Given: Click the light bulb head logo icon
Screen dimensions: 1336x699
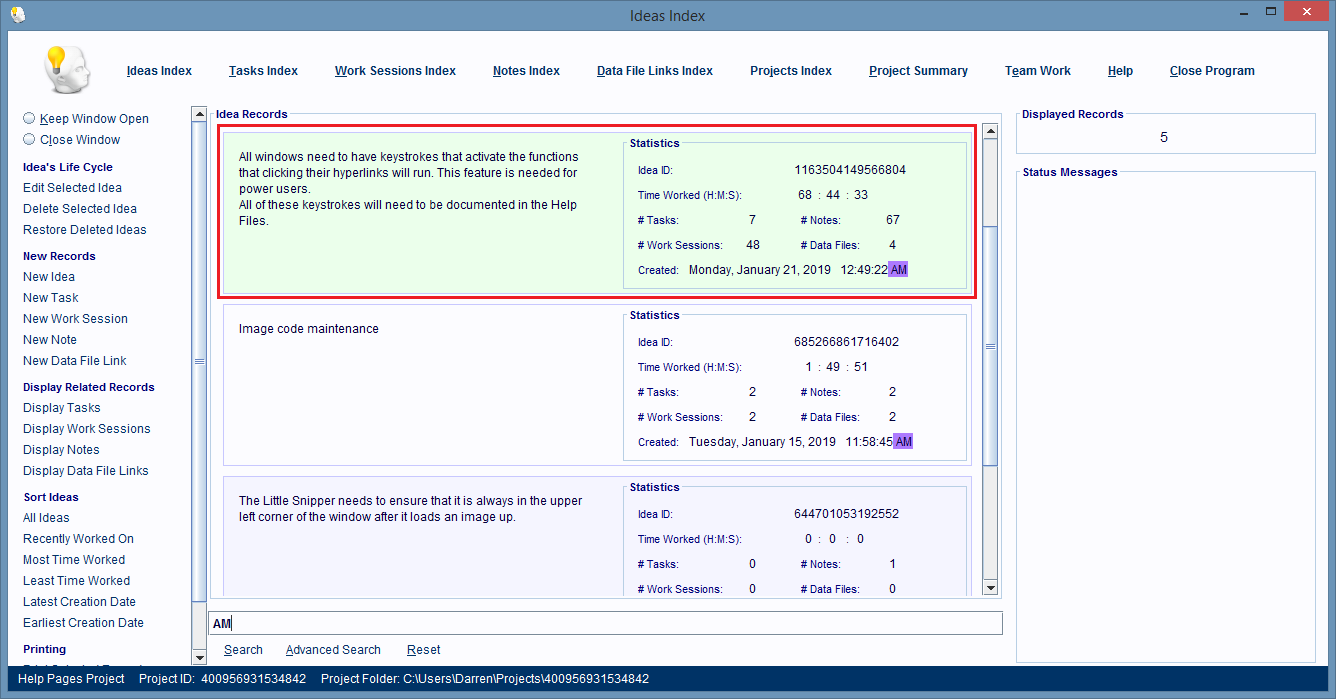Looking at the screenshot, I should coord(66,71).
